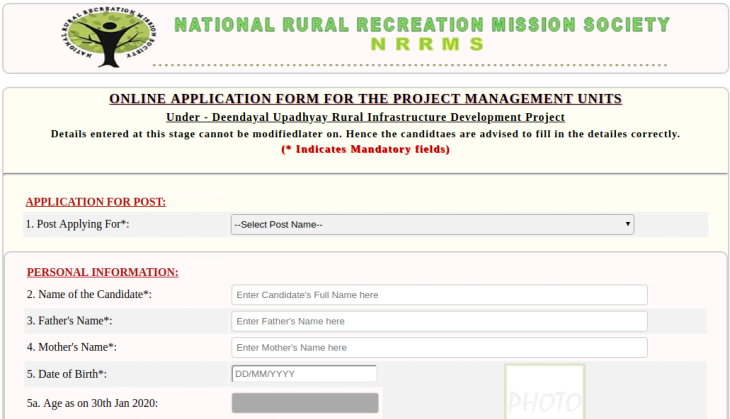Viewport: 730px width, 419px height.
Task: Click 'Under - Deendayal Upadhyay Rural Infrastructure Development Project' subtitle
Action: pos(365,117)
